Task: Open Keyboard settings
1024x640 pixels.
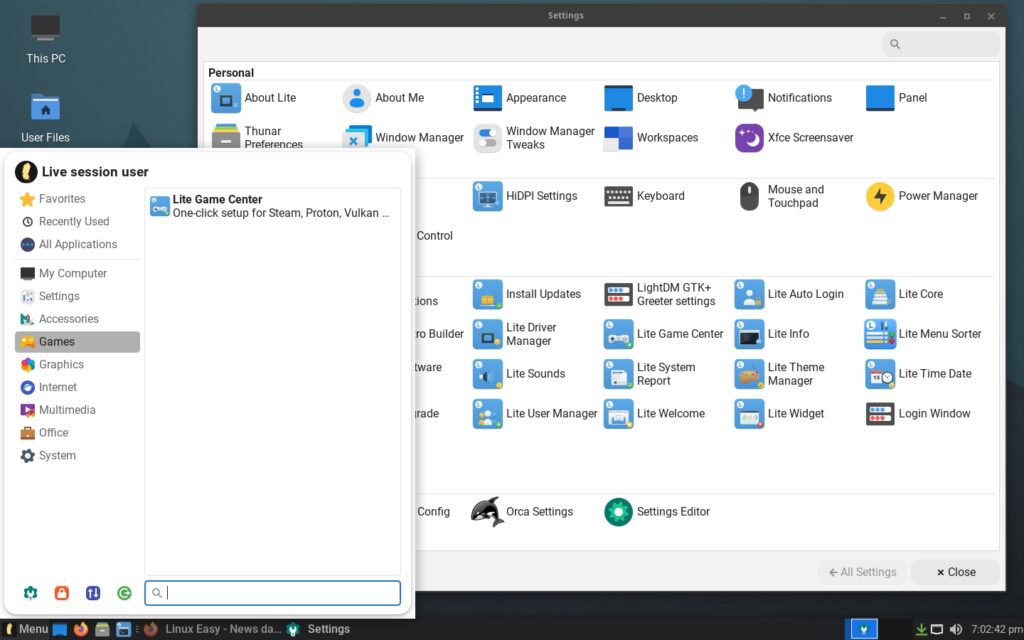Action: click(x=644, y=196)
